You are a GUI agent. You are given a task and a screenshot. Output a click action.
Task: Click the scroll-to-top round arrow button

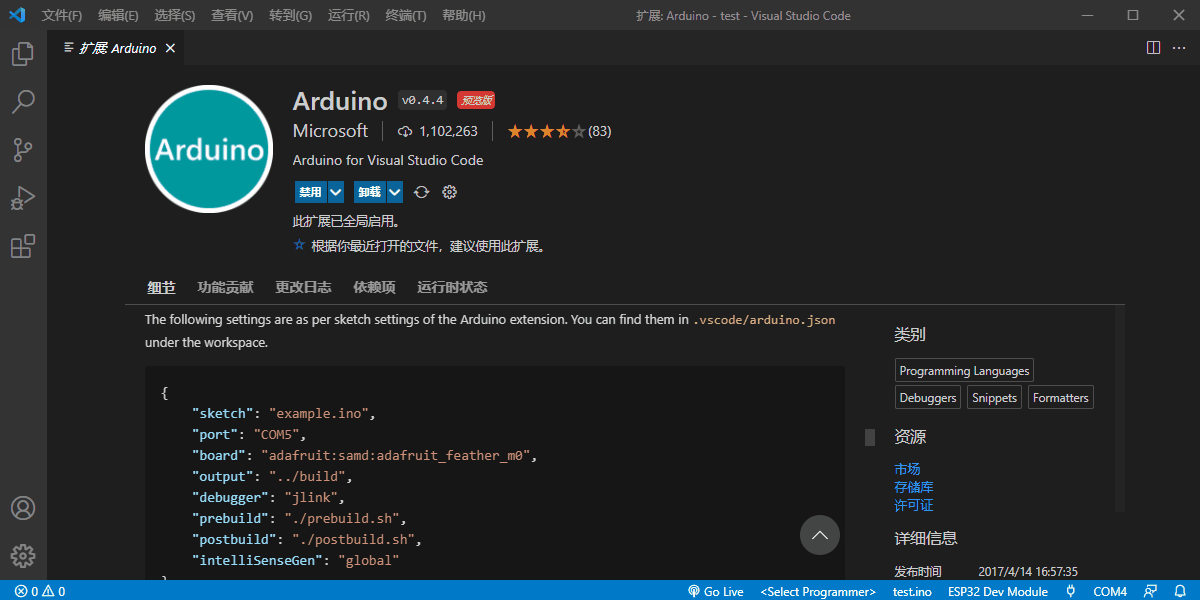(819, 535)
